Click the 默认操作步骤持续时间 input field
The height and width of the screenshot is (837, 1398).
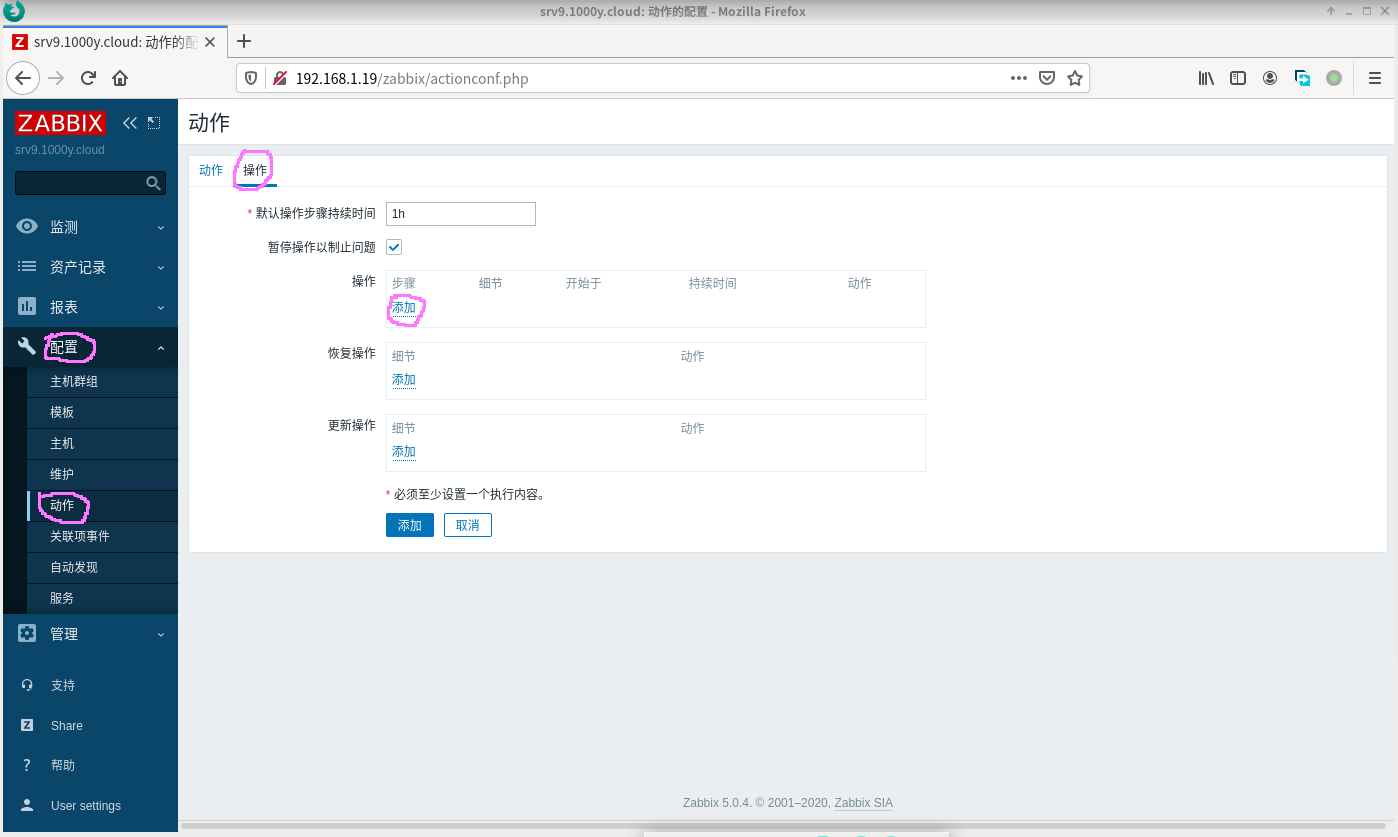tap(461, 213)
